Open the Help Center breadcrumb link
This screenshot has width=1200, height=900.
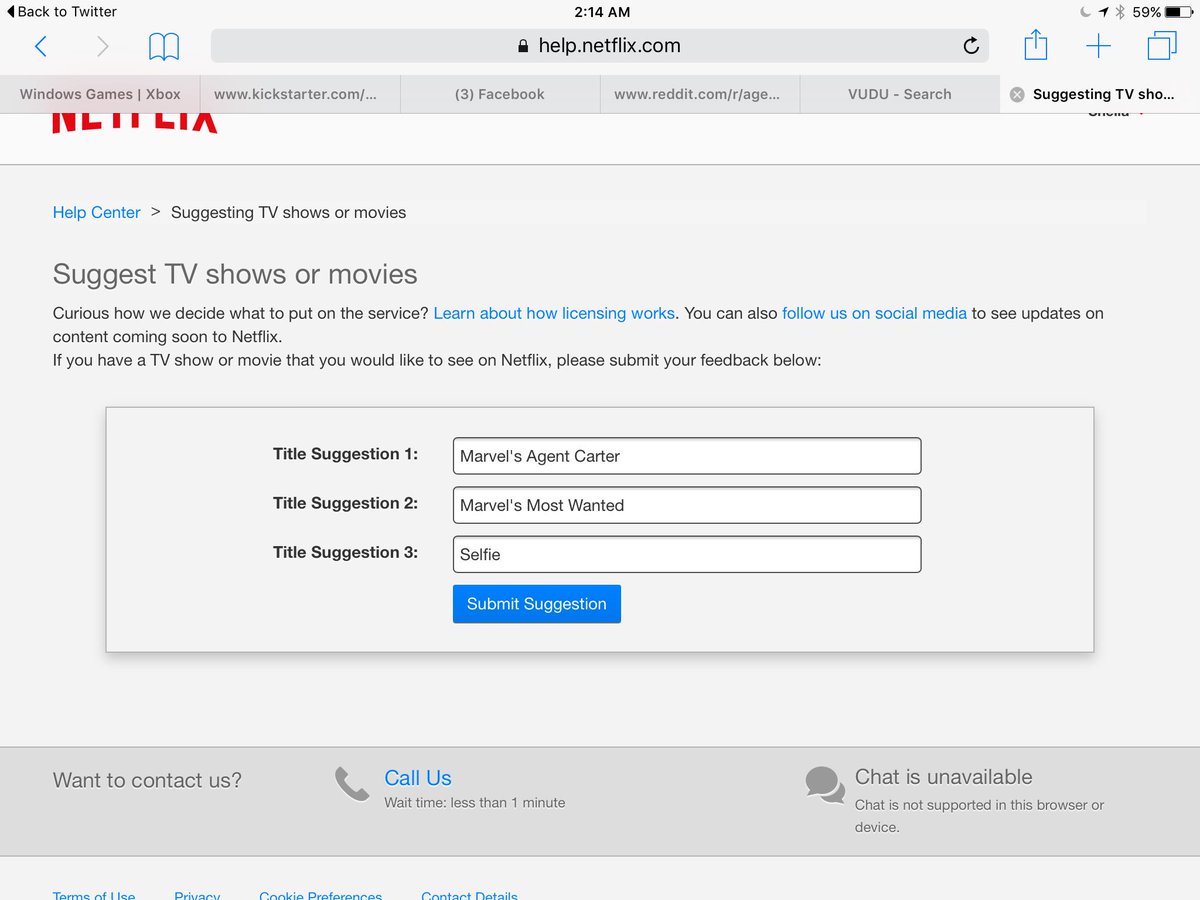point(96,212)
